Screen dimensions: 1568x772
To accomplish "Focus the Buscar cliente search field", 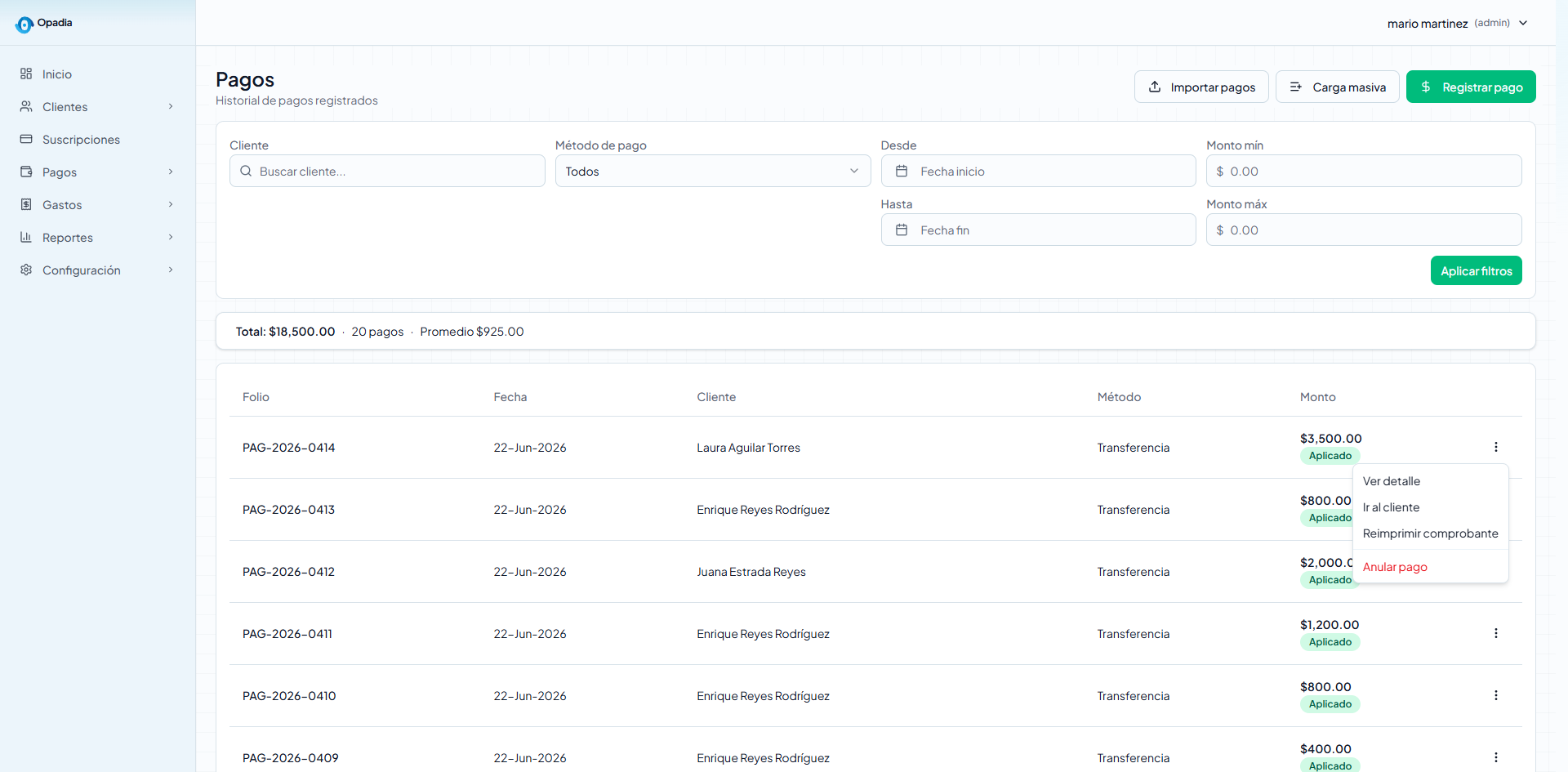I will (387, 171).
